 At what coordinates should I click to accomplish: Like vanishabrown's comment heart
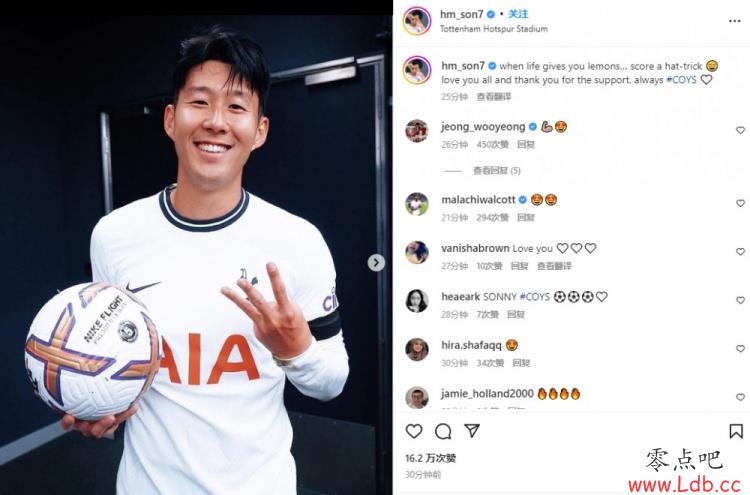(x=740, y=252)
